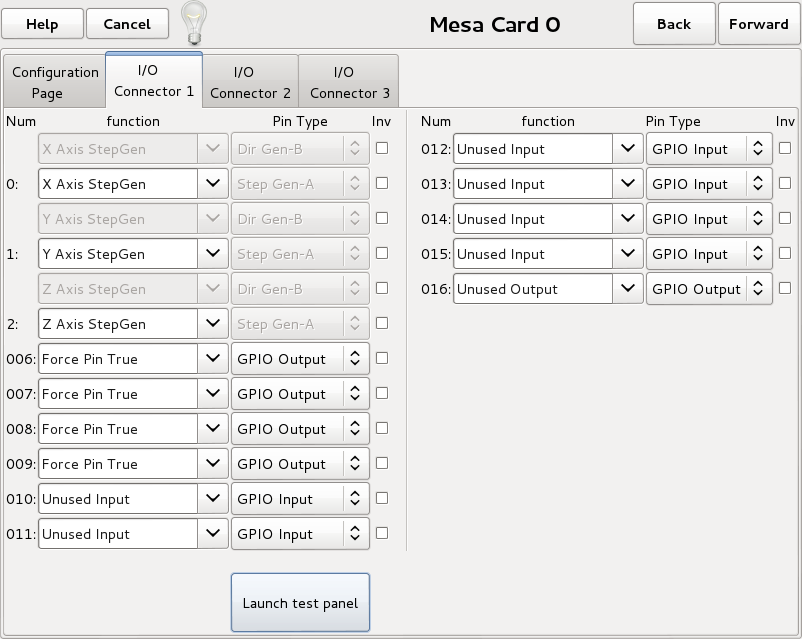Viewport: 802px width, 639px height.
Task: Click pin 2 Z Axis StepGen text field
Action: [x=118, y=324]
